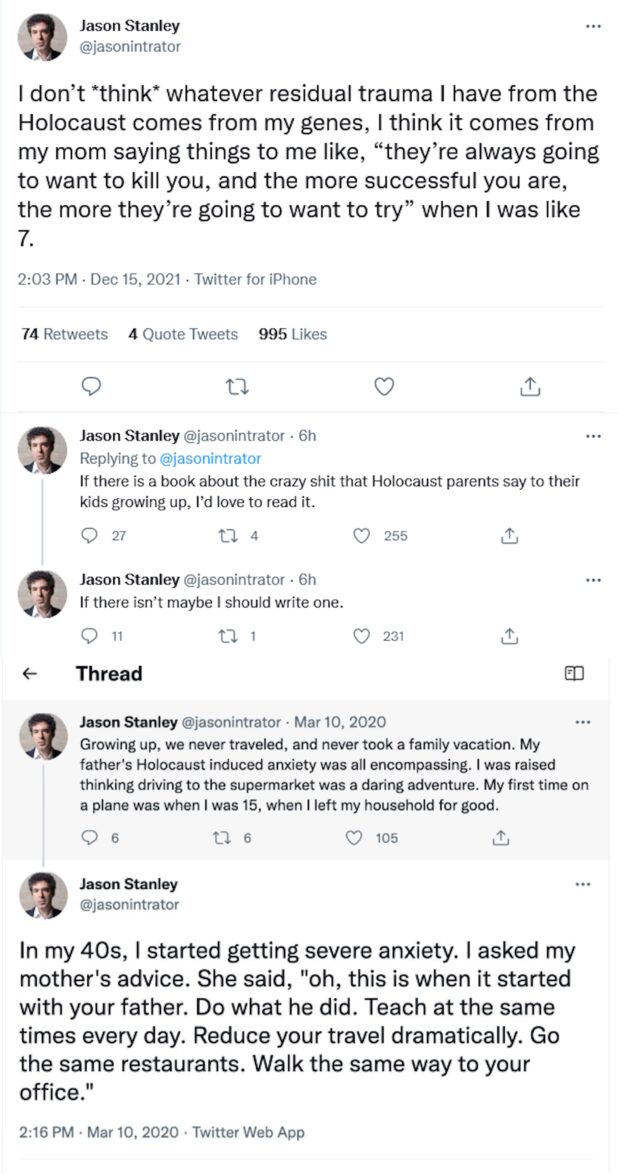Click Jason Stanley's avatar on top tweet
The image size is (618, 1174).
(43, 38)
